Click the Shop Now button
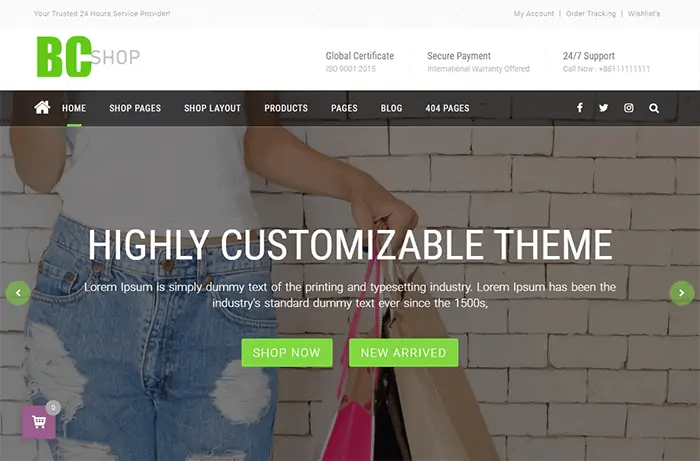700x461 pixels. (287, 353)
